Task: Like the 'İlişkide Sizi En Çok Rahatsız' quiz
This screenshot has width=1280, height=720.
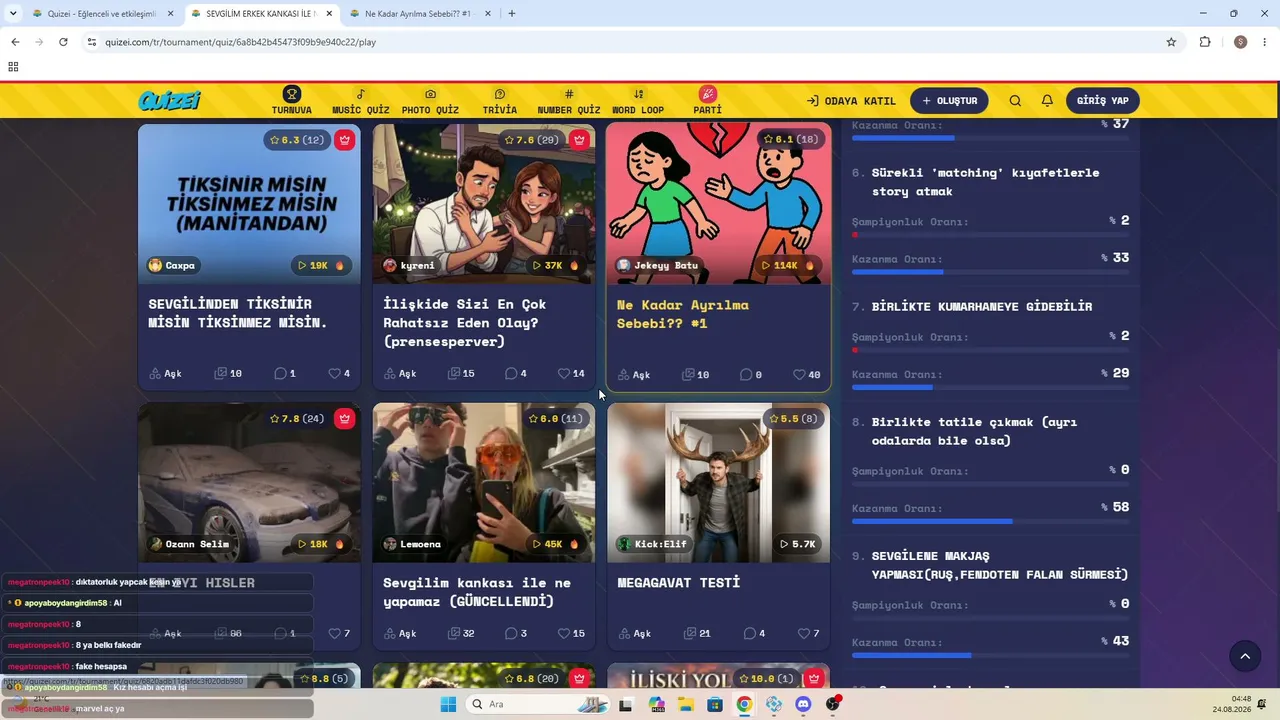Action: click(571, 374)
